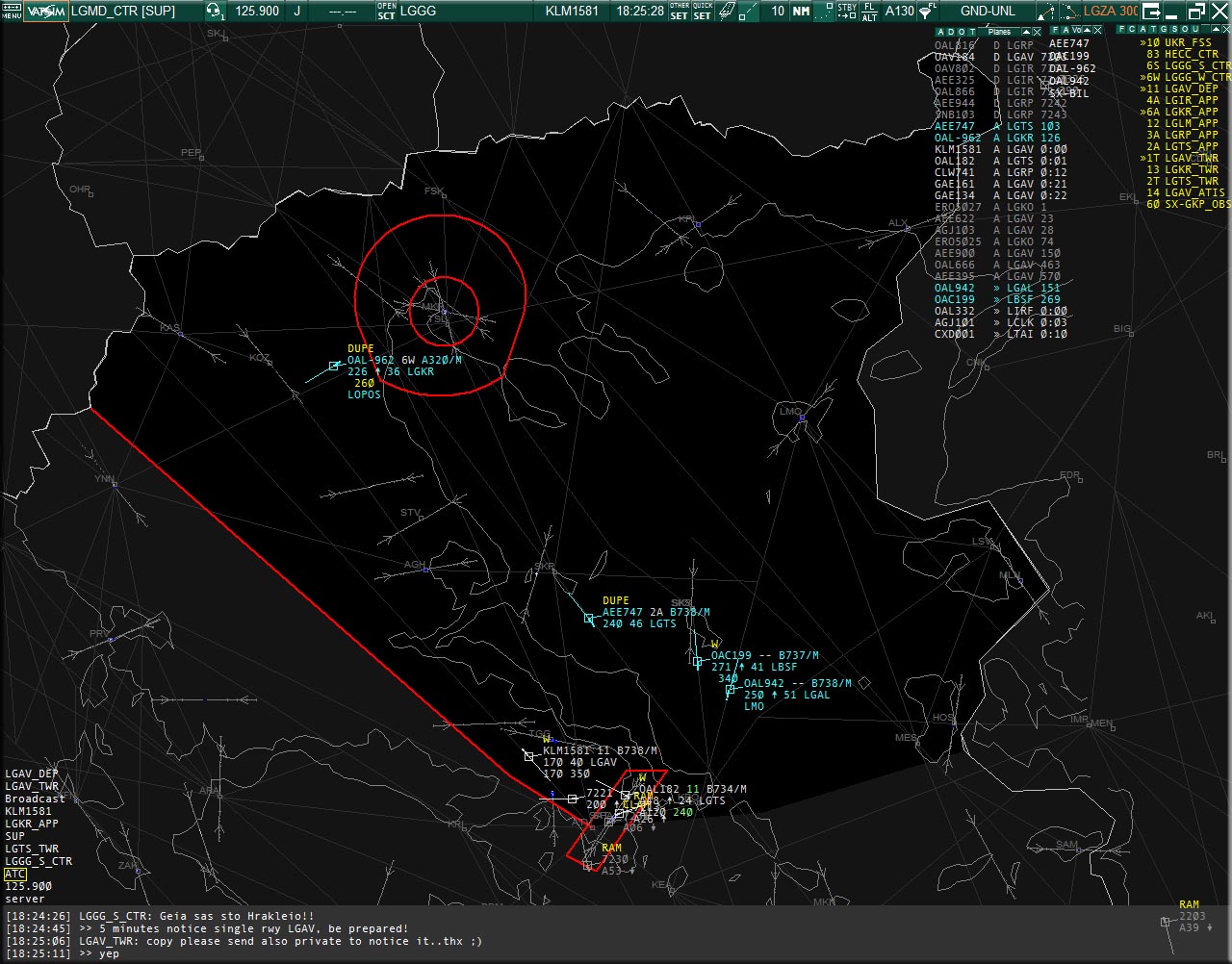
Task: Click the route draw tool icon
Action: click(1068, 12)
